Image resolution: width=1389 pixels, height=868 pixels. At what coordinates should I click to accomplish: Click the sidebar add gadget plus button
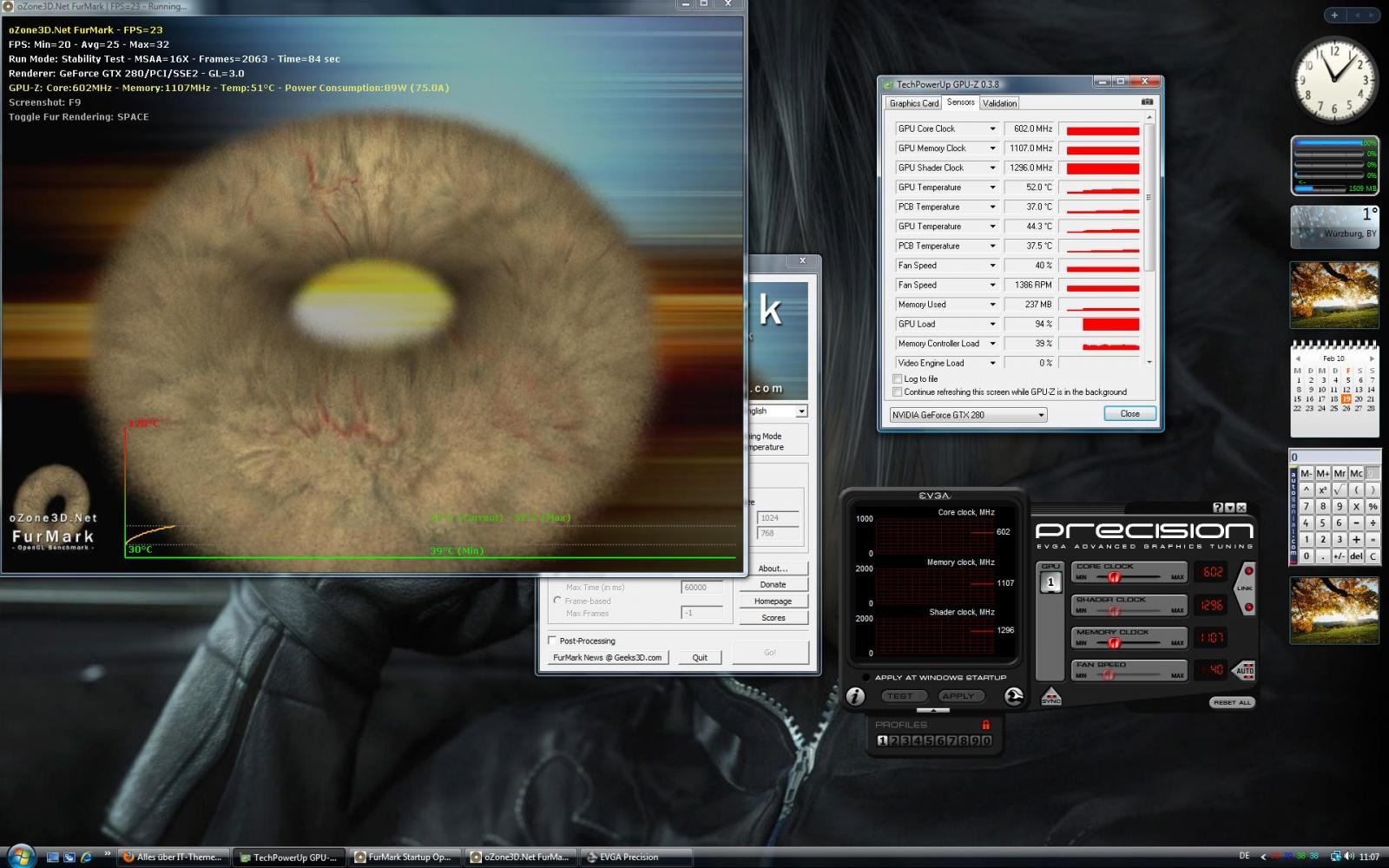[1334, 15]
